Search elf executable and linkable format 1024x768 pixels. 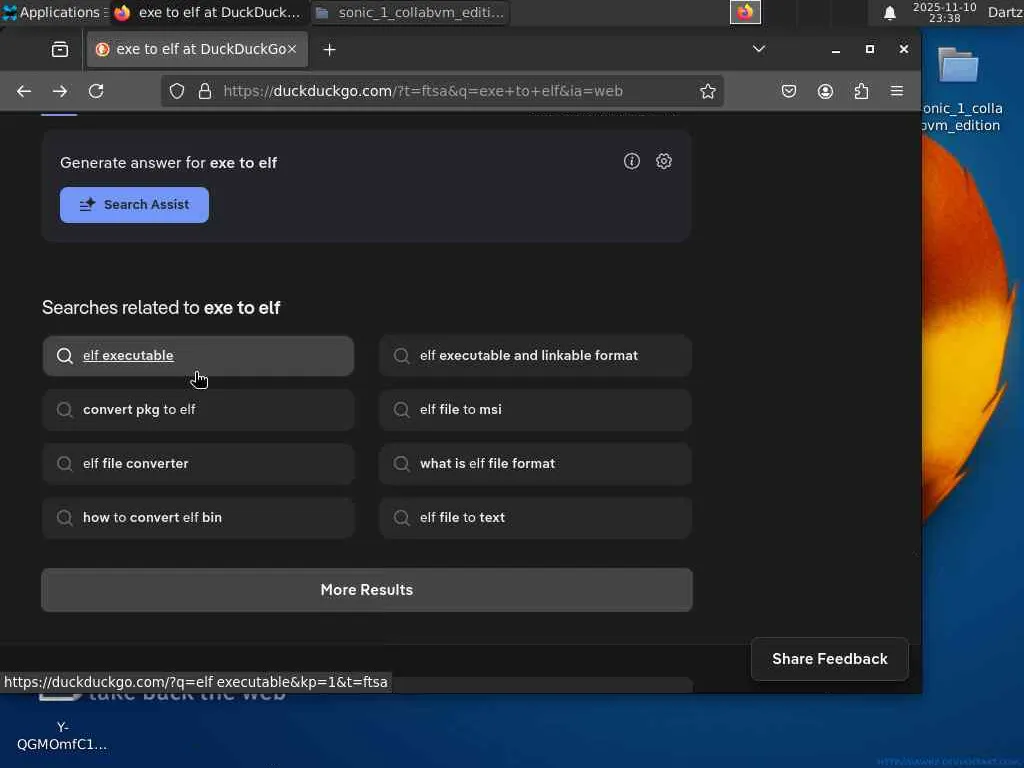(x=535, y=356)
